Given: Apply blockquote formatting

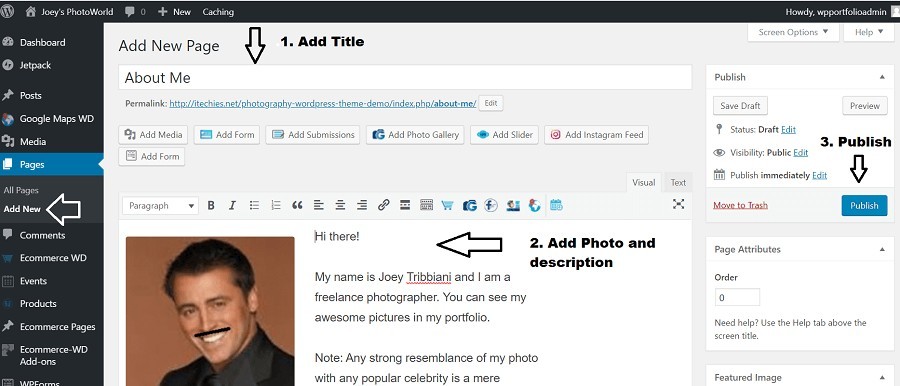Looking at the screenshot, I should click(x=297, y=205).
